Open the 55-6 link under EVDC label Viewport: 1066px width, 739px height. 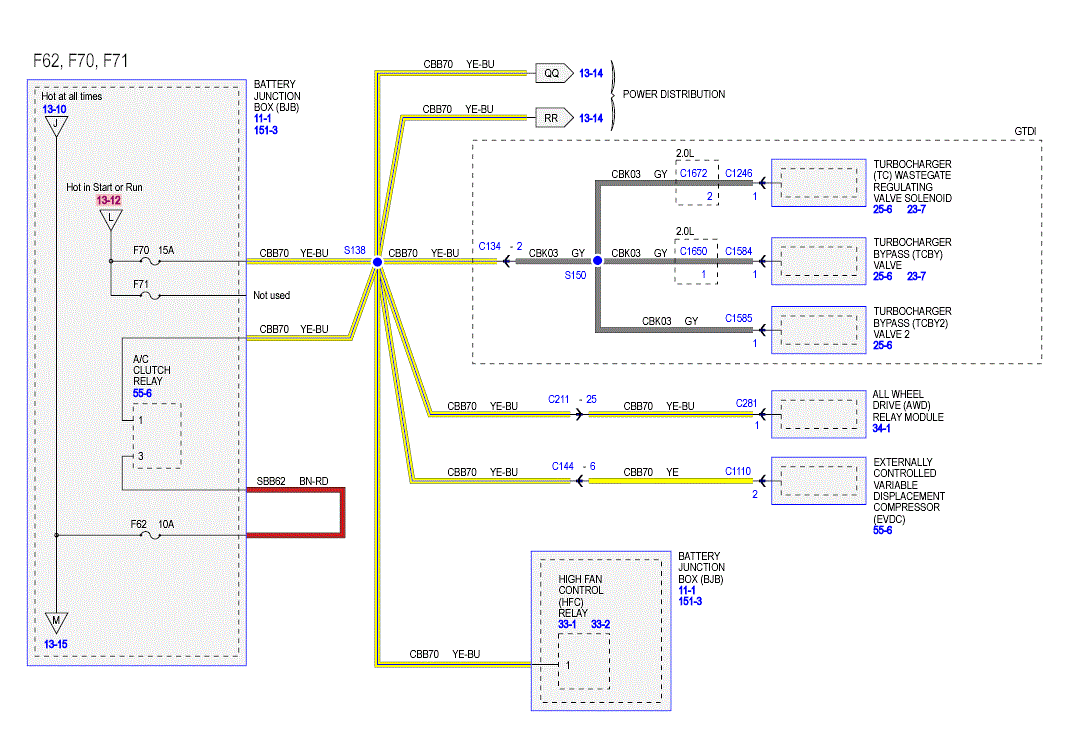coord(883,530)
